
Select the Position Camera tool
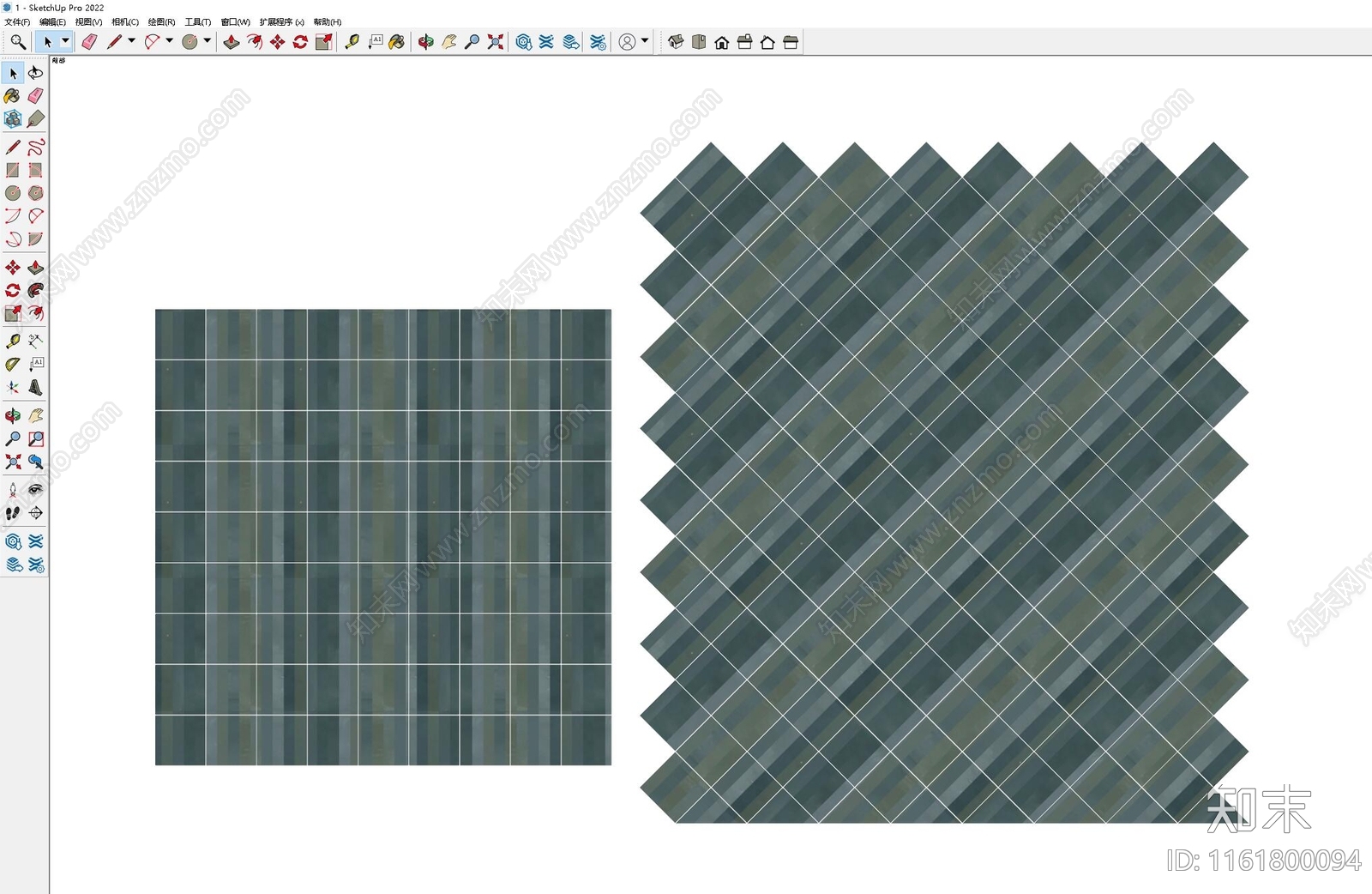[x=13, y=490]
